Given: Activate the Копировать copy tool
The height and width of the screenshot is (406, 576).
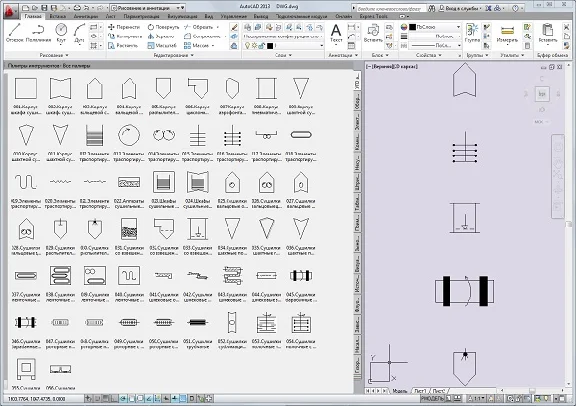Looking at the screenshot, I should click(x=125, y=36).
